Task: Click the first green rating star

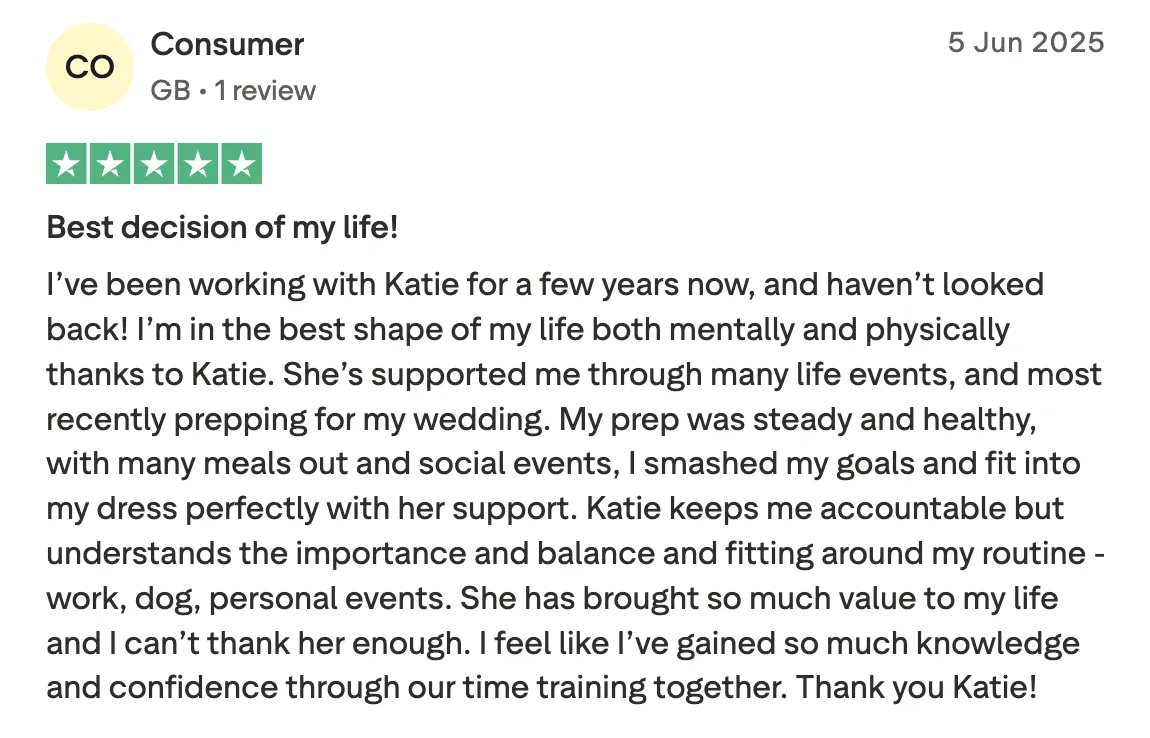Action: click(67, 165)
